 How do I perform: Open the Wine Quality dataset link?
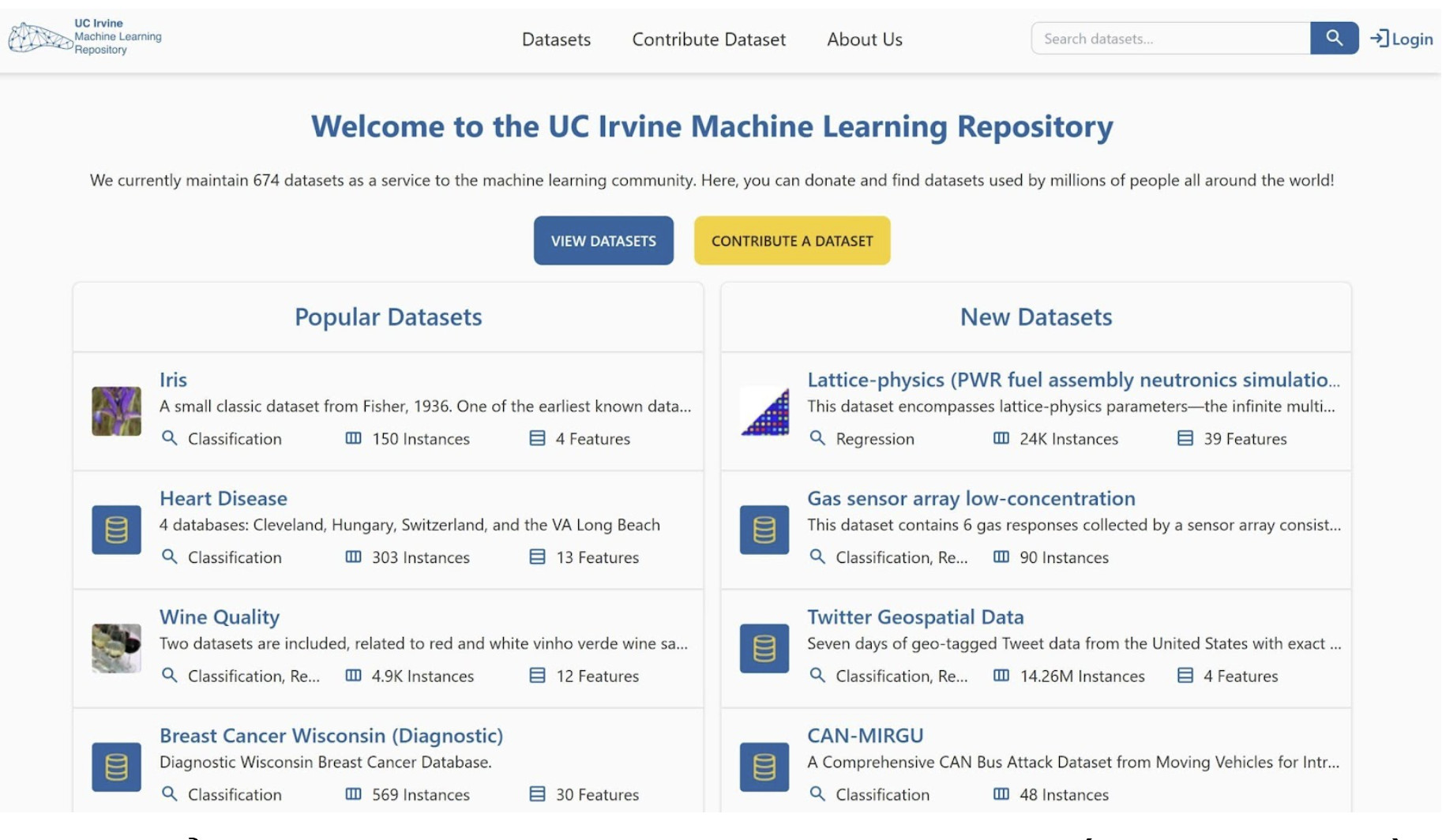pos(220,617)
